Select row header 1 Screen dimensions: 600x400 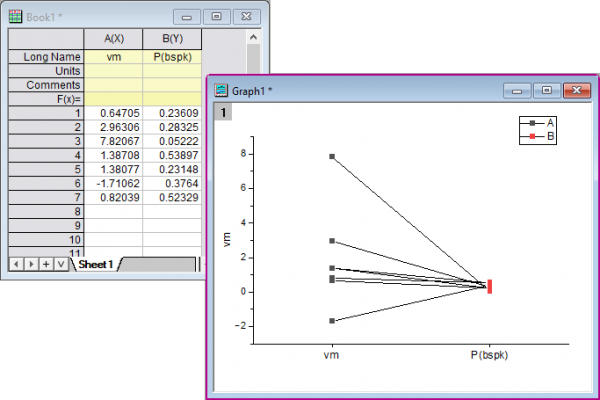[x=46, y=113]
